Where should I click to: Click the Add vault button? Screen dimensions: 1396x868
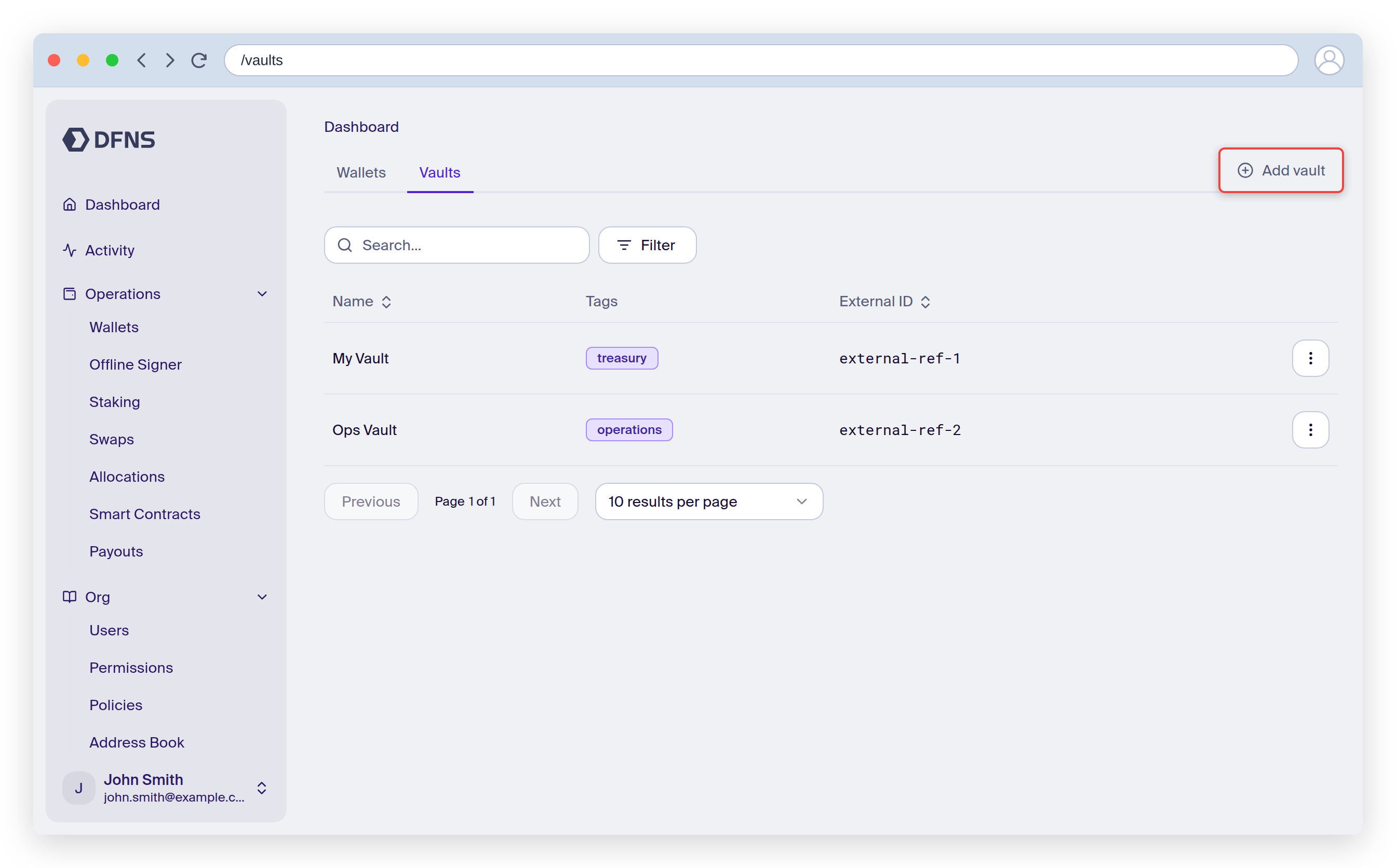[x=1281, y=170]
